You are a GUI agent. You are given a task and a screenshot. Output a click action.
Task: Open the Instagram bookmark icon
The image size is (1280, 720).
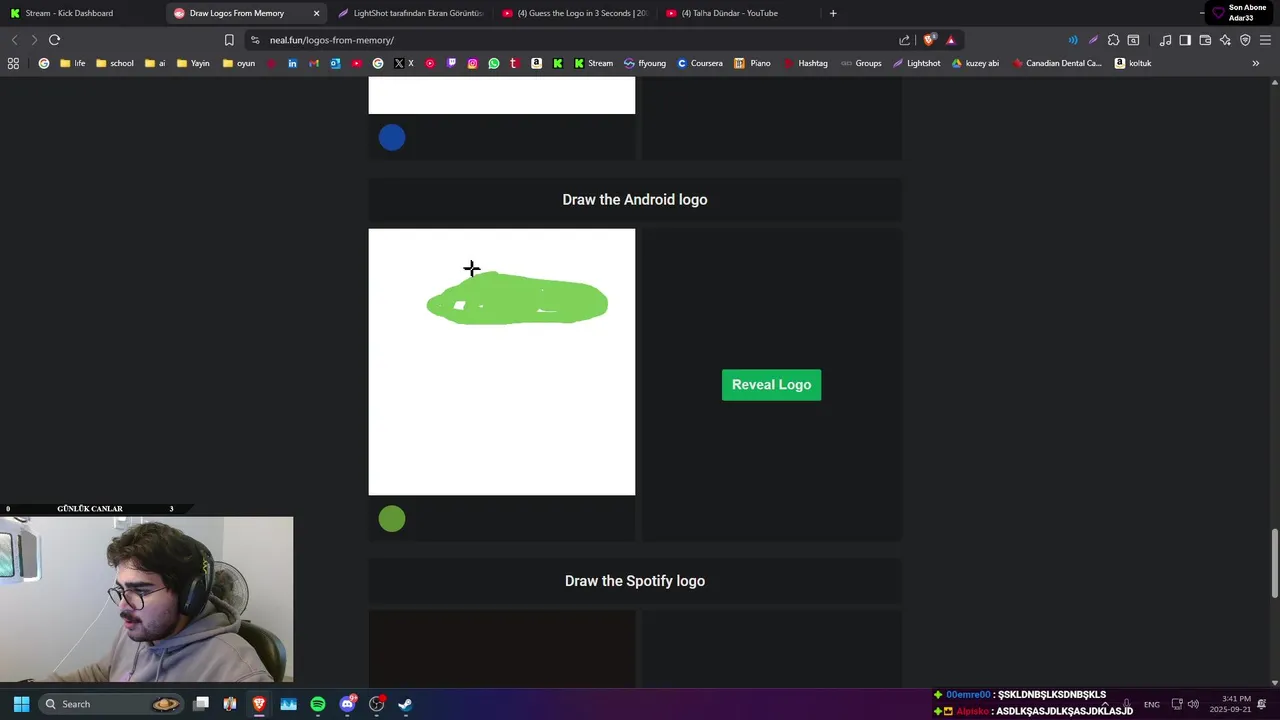click(473, 63)
